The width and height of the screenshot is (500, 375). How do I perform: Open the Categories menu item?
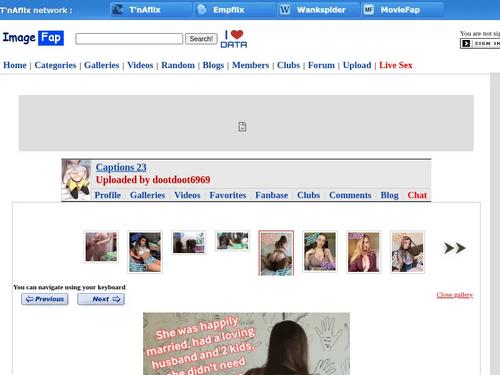(55, 65)
